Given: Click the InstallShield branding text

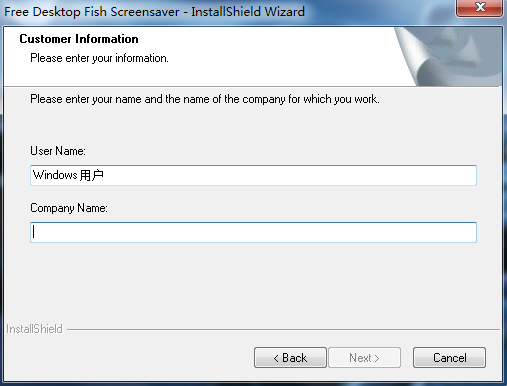Looking at the screenshot, I should [x=34, y=329].
